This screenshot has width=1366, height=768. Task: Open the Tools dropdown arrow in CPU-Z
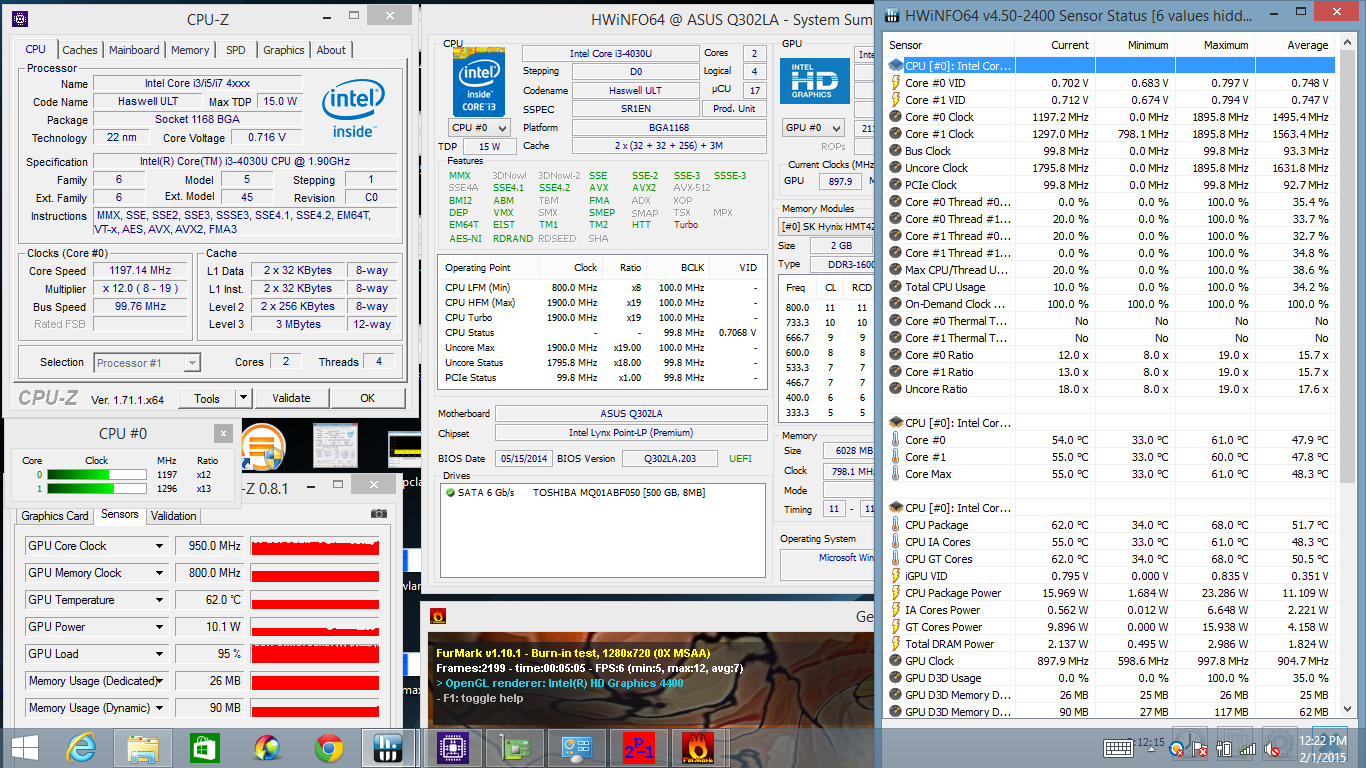coord(243,398)
